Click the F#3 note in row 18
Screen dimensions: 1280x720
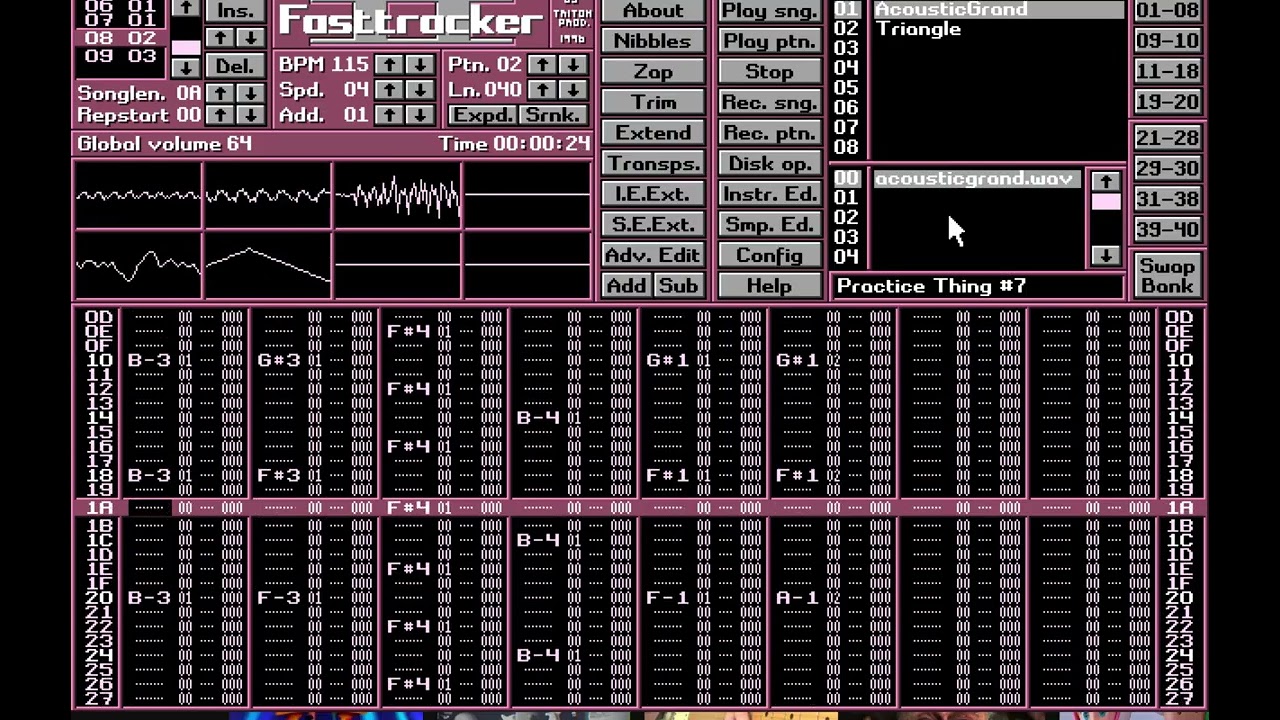[x=279, y=476]
